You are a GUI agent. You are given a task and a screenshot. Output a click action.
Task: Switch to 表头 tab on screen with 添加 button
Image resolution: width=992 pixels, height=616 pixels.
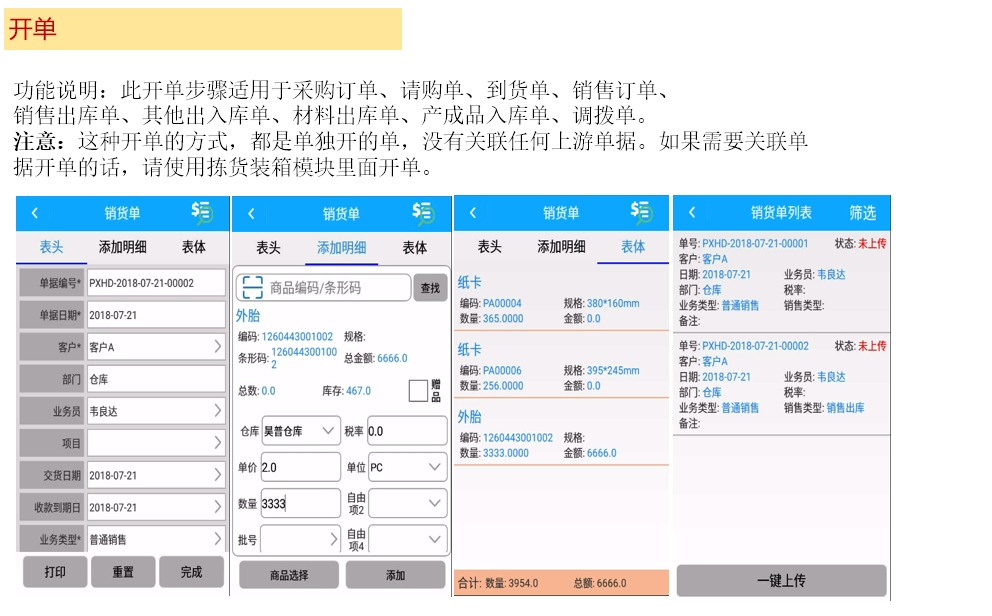[x=268, y=248]
